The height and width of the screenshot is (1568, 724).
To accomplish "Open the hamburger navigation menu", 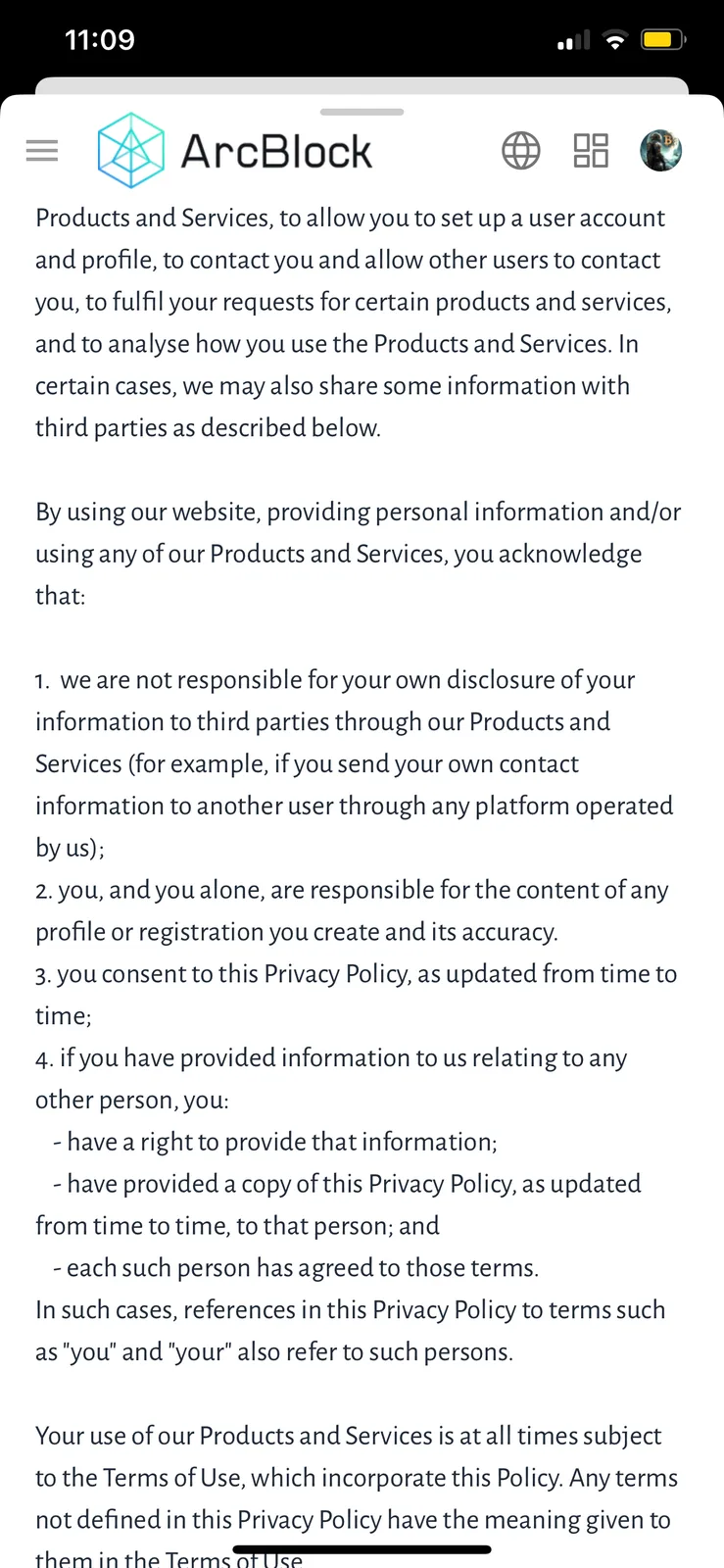I will [42, 151].
